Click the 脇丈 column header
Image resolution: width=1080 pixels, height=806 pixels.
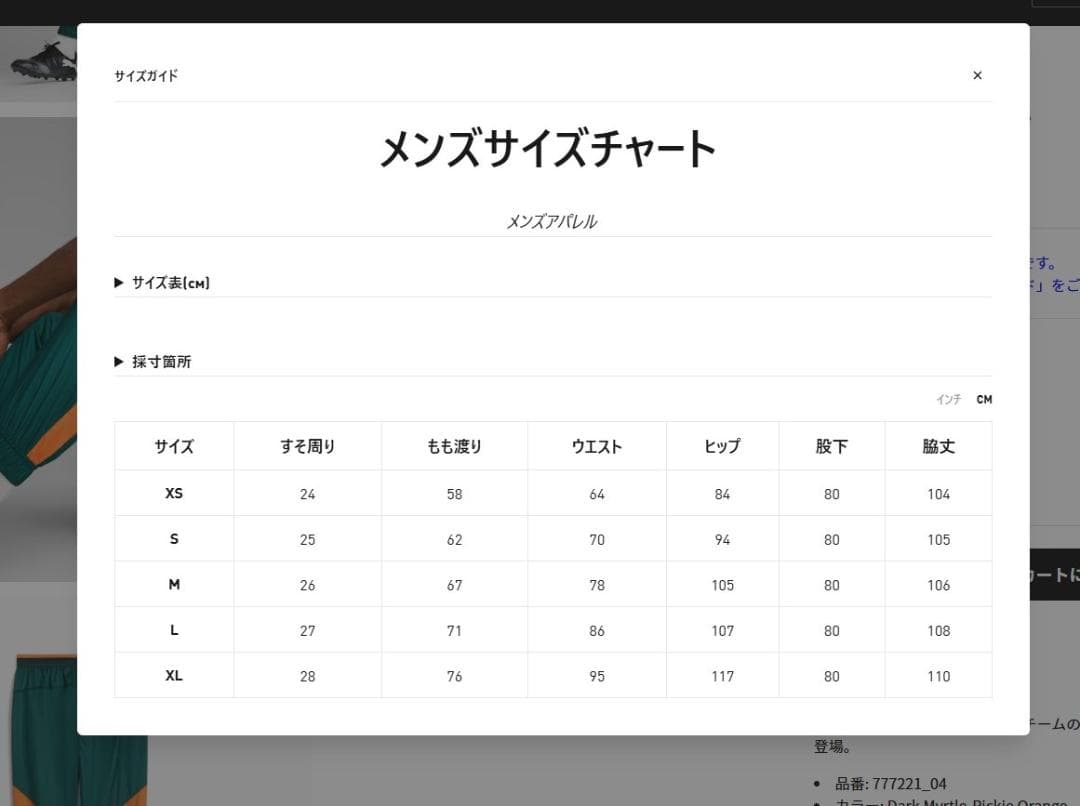pos(938,447)
